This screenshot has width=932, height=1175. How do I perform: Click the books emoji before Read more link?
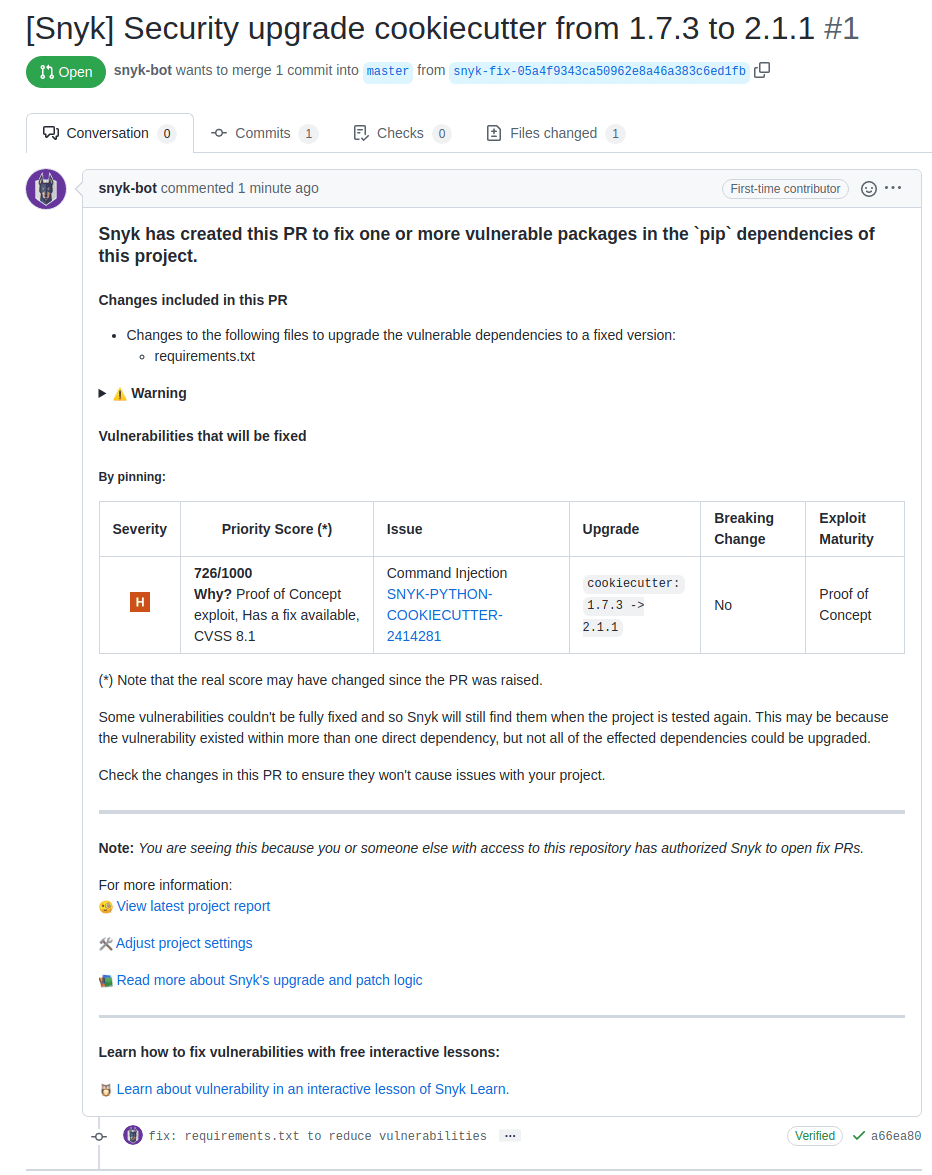106,981
